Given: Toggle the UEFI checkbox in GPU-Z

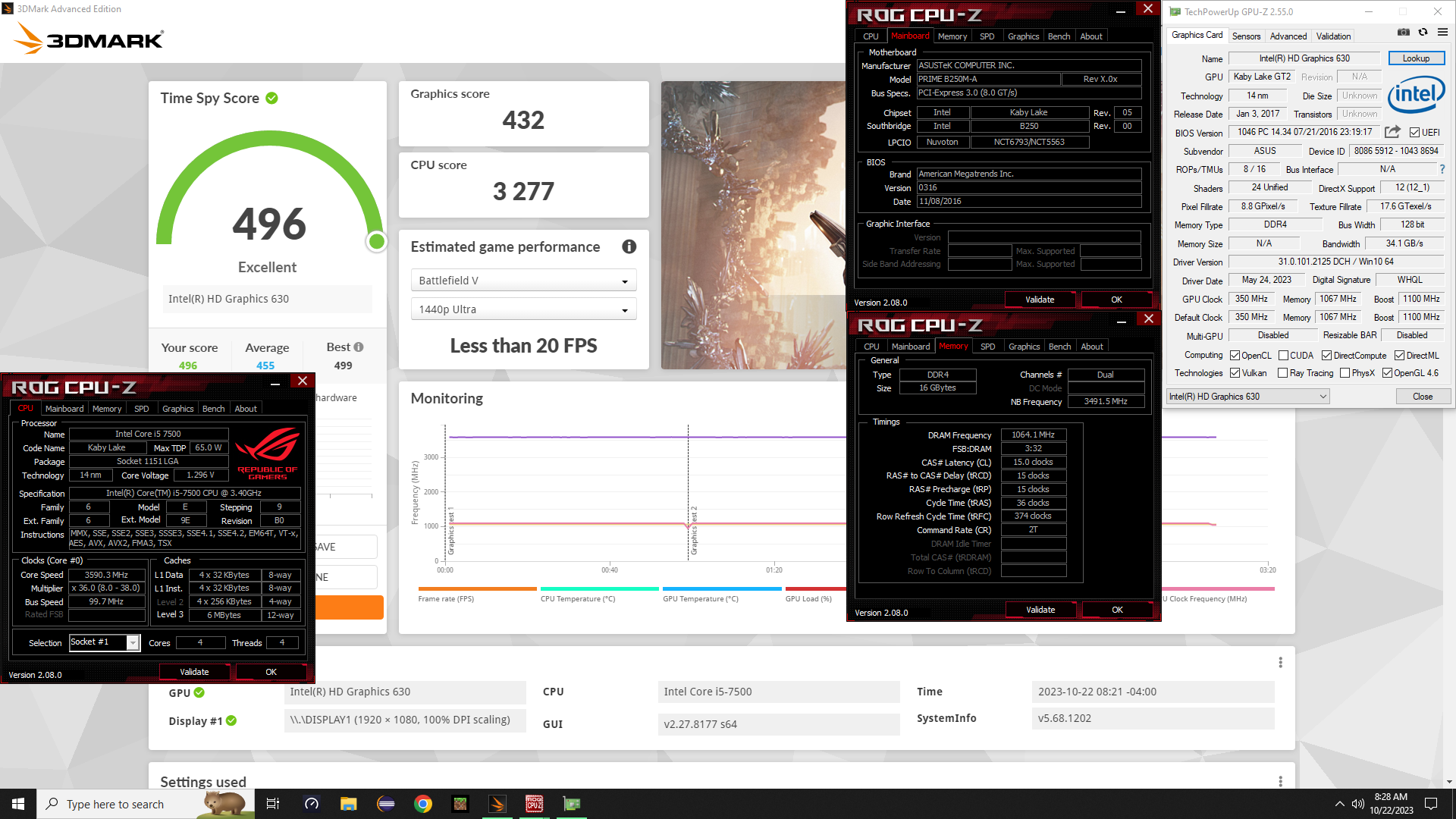Looking at the screenshot, I should click(1414, 133).
